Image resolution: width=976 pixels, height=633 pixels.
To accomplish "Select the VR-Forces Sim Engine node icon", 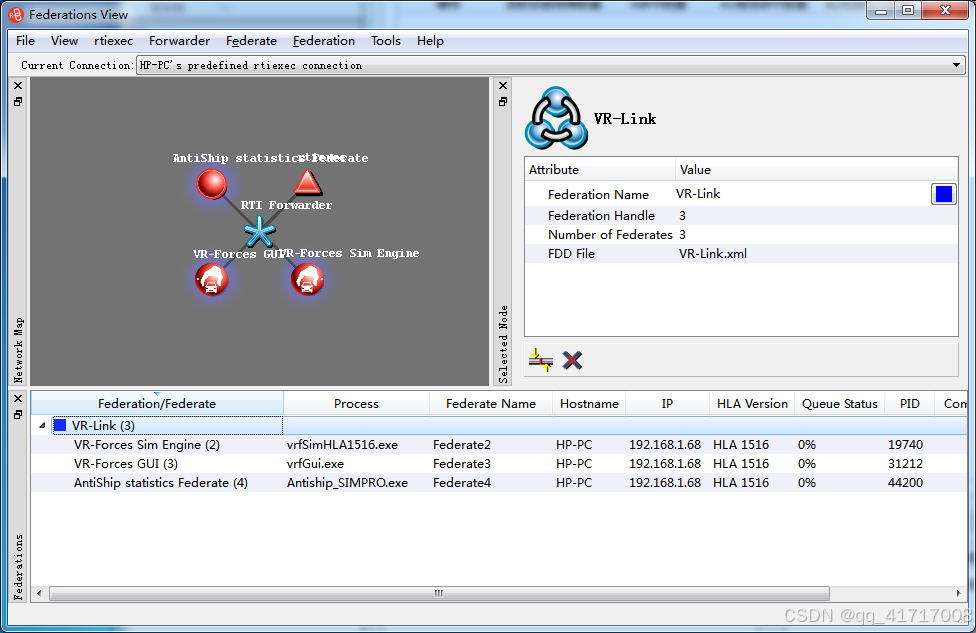I will [x=307, y=279].
